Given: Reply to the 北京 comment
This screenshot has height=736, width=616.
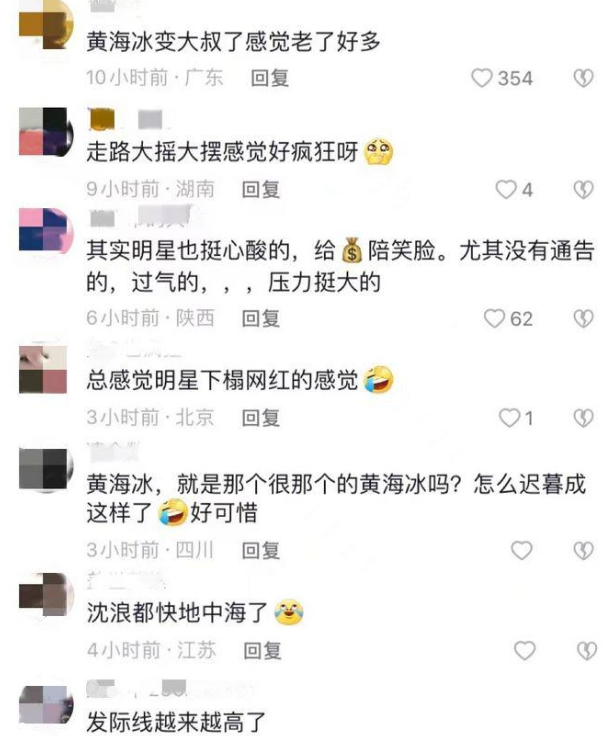Looking at the screenshot, I should (261, 418).
